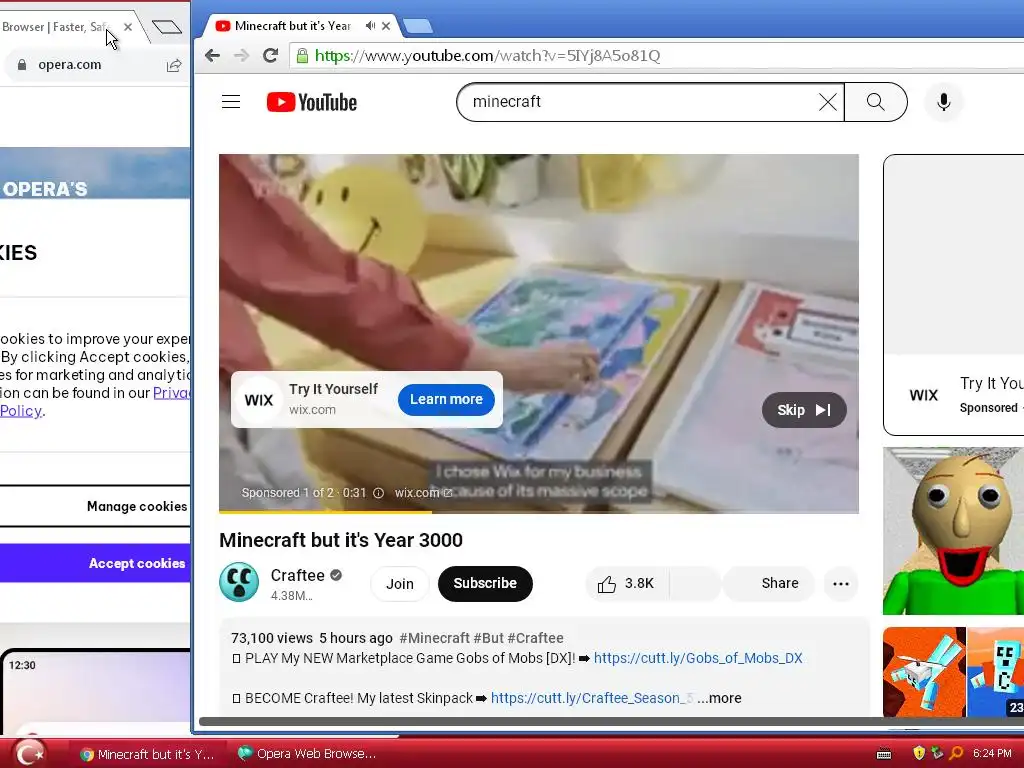Click the #Craftee hashtag
The width and height of the screenshot is (1024, 768).
tap(536, 638)
